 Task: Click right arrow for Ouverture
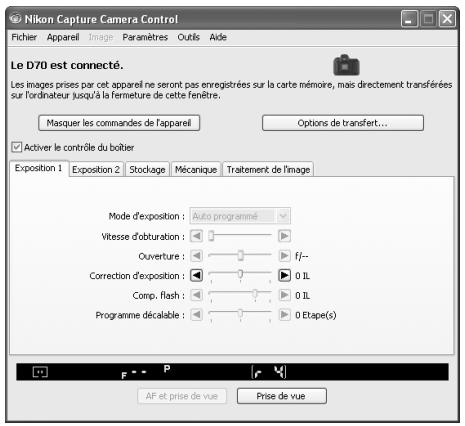click(284, 256)
